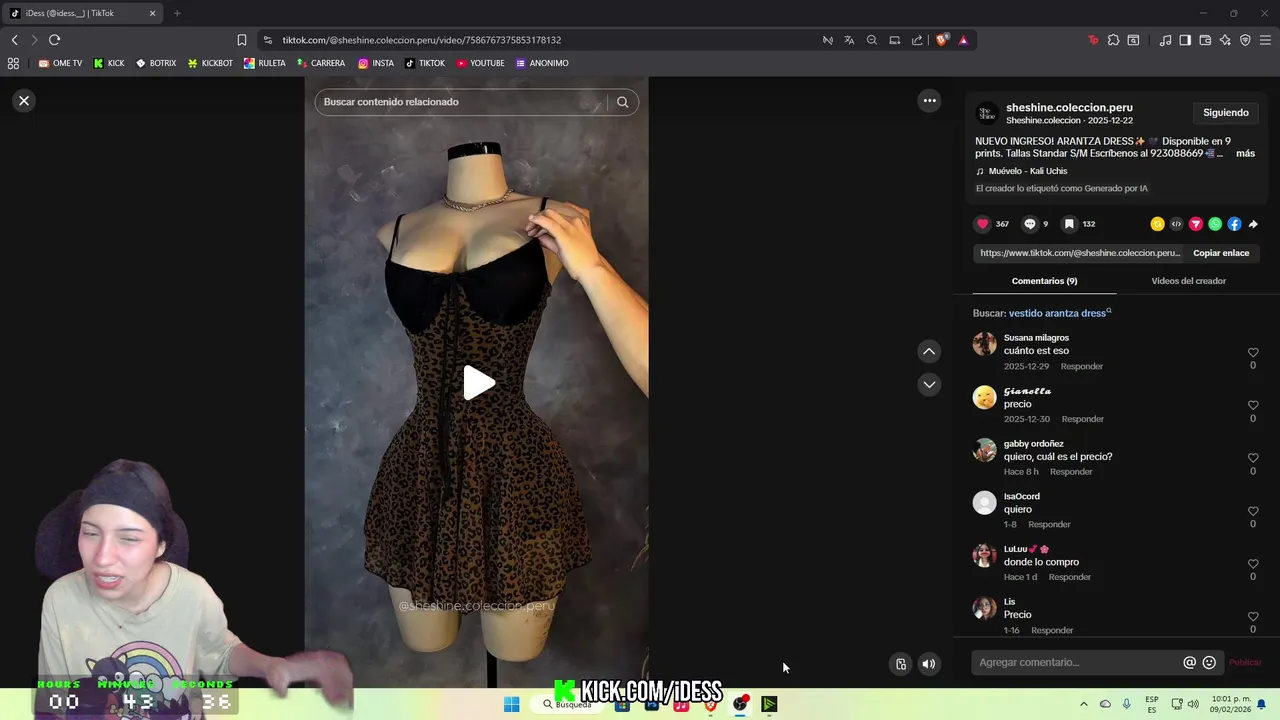Expand more share options arrow
The image size is (1280, 720).
(1253, 224)
